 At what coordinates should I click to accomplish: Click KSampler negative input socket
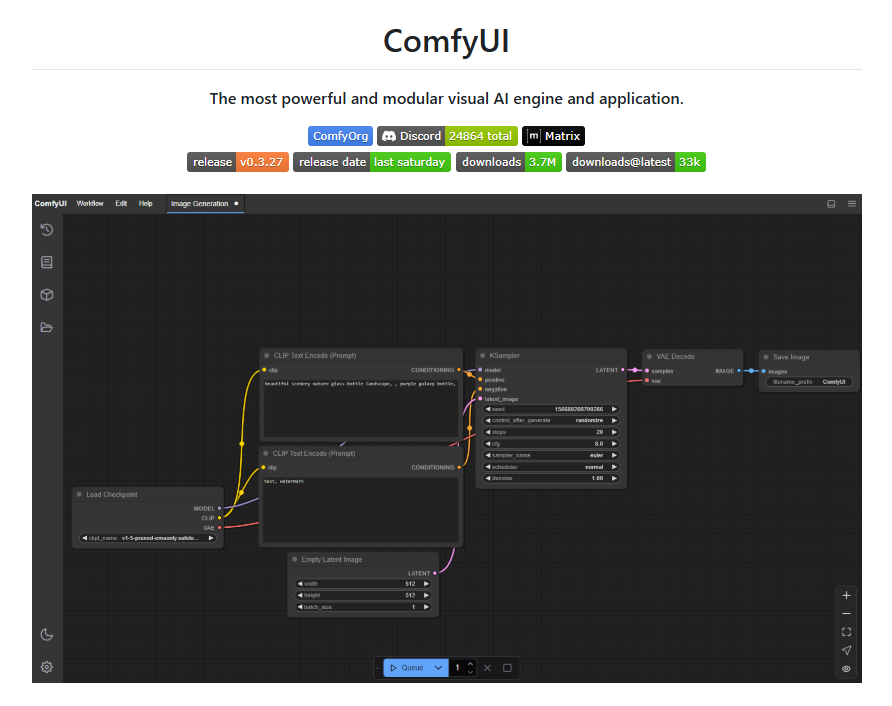pyautogui.click(x=480, y=389)
